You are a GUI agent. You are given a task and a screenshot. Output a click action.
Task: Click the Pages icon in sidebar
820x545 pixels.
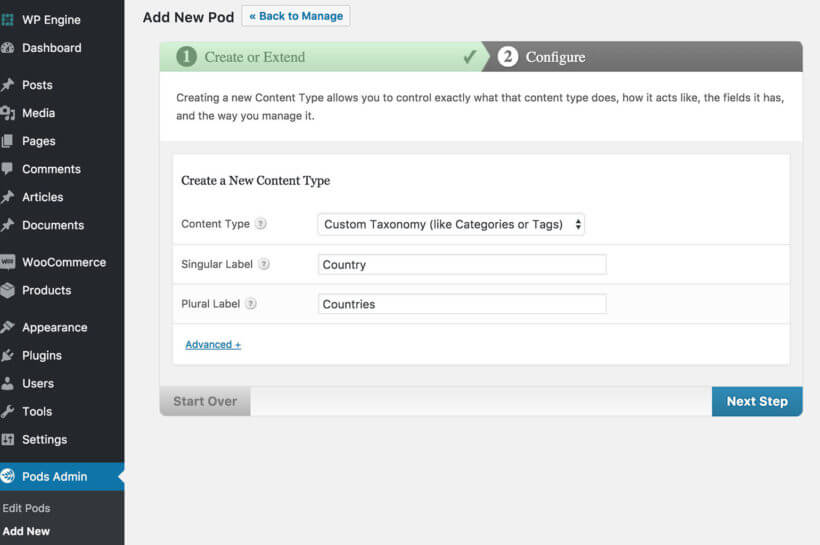pyautogui.click(x=7, y=141)
